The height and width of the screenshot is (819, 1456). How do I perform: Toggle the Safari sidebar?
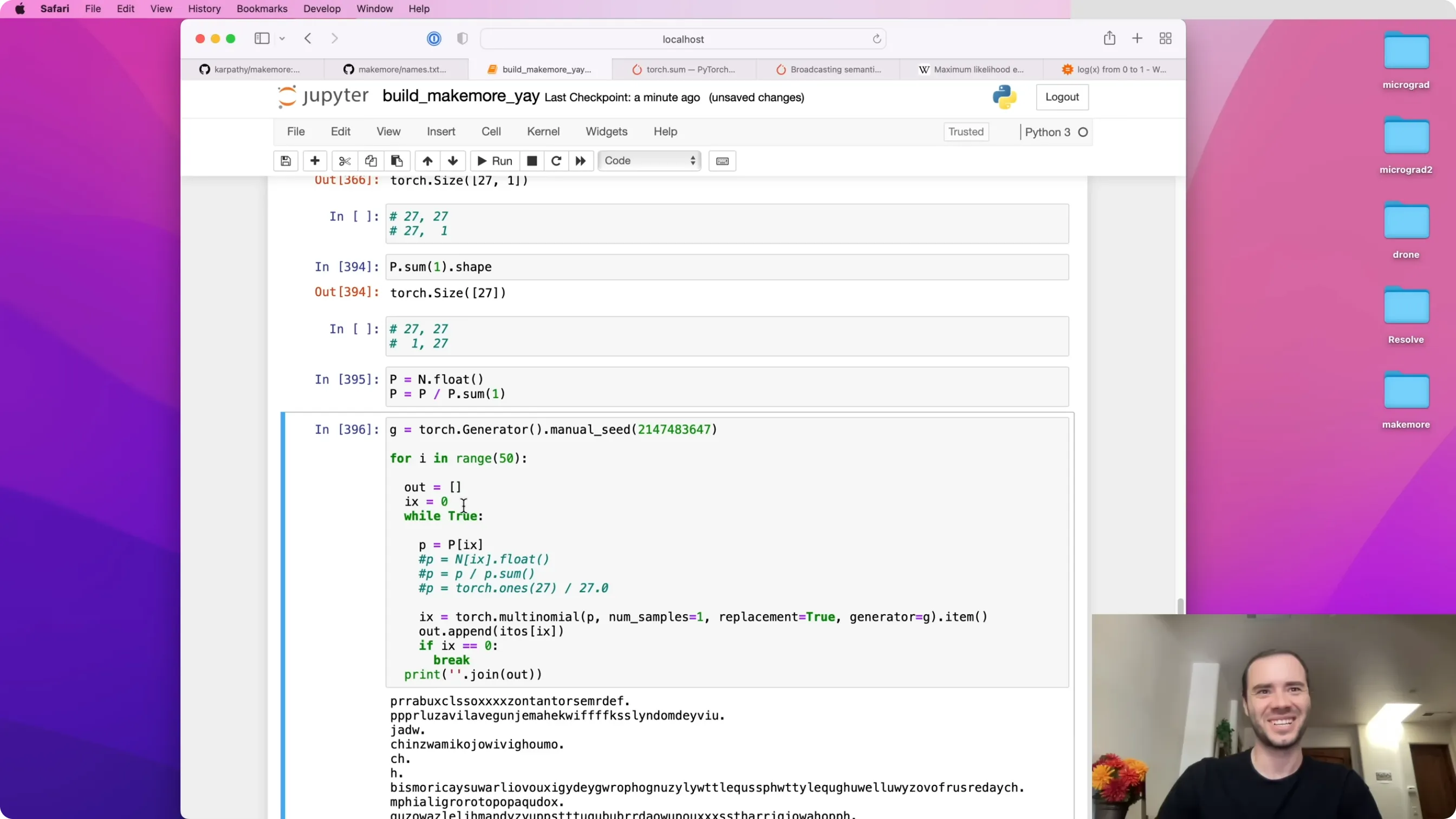click(x=262, y=38)
